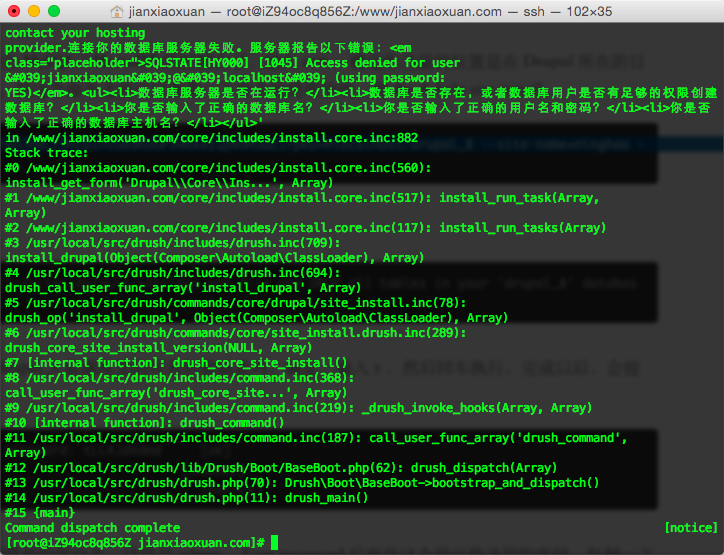
Task: Click the home folder icon in title bar
Action: click(117, 12)
